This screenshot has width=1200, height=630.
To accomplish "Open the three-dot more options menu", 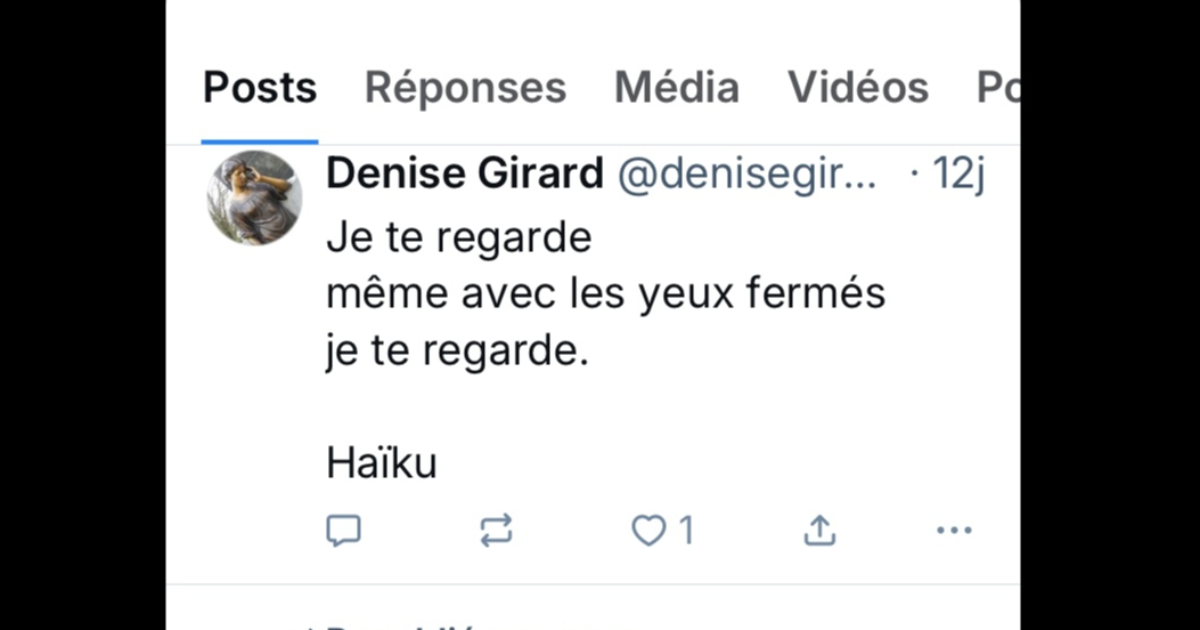I will tap(953, 530).
